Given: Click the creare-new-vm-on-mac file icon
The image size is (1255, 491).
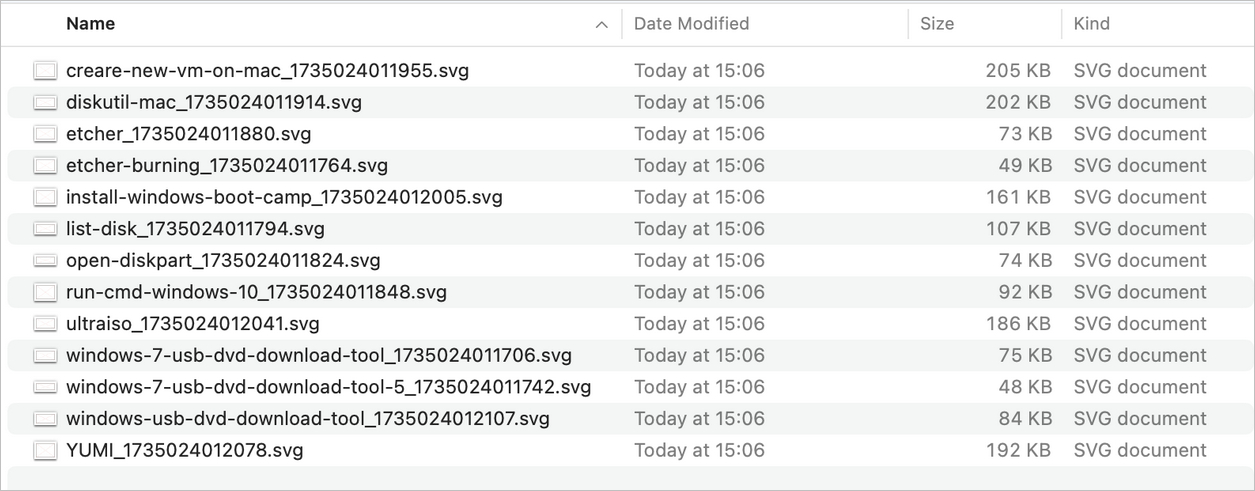Looking at the screenshot, I should click(45, 71).
